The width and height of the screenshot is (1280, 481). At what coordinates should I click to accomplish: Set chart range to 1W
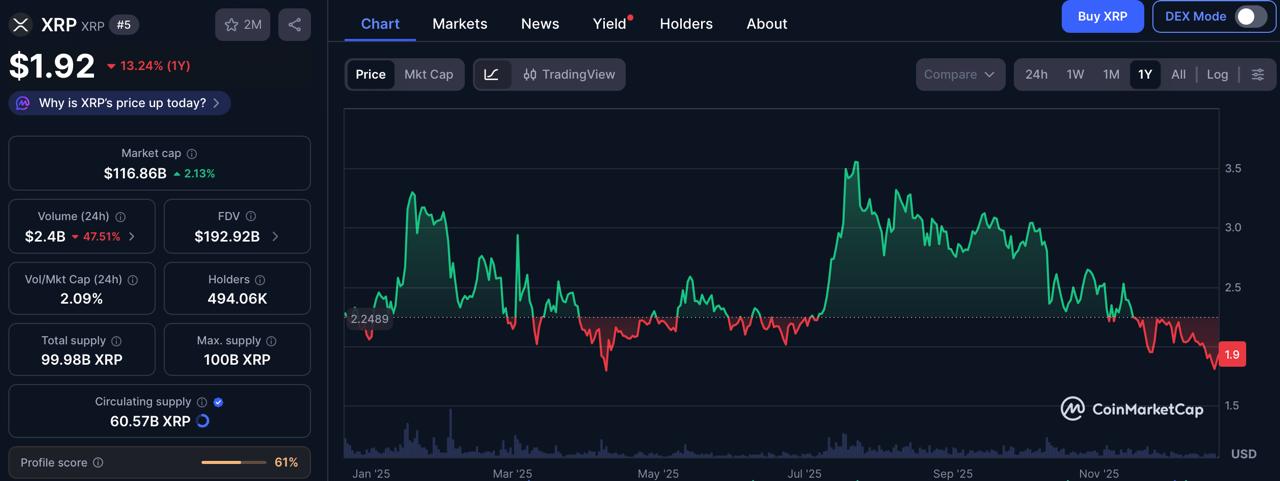pyautogui.click(x=1075, y=75)
